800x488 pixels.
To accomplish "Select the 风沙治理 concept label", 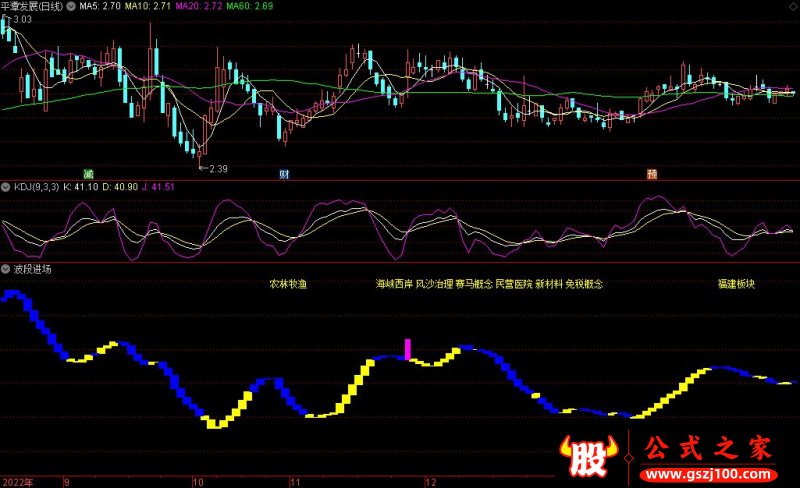I will pos(434,284).
